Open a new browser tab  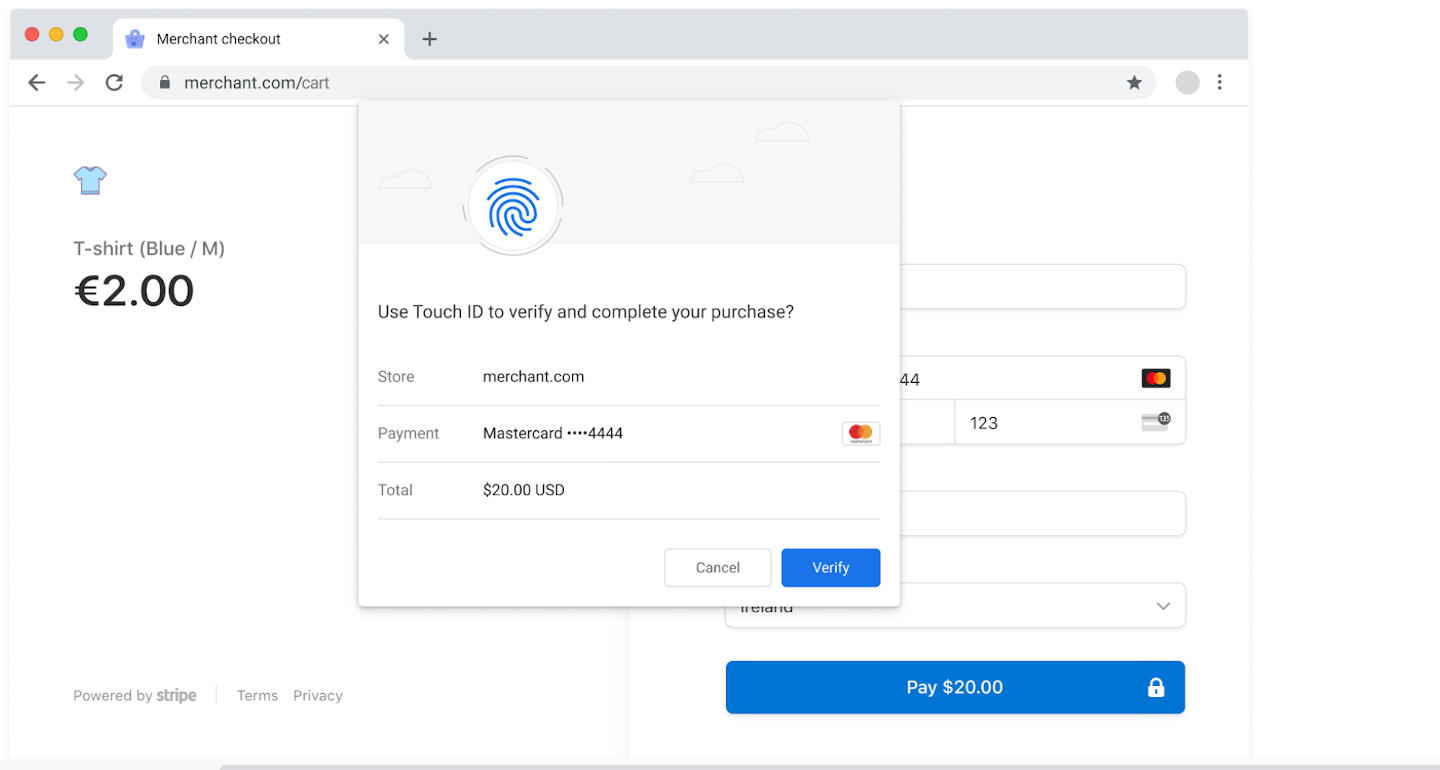pyautogui.click(x=429, y=38)
